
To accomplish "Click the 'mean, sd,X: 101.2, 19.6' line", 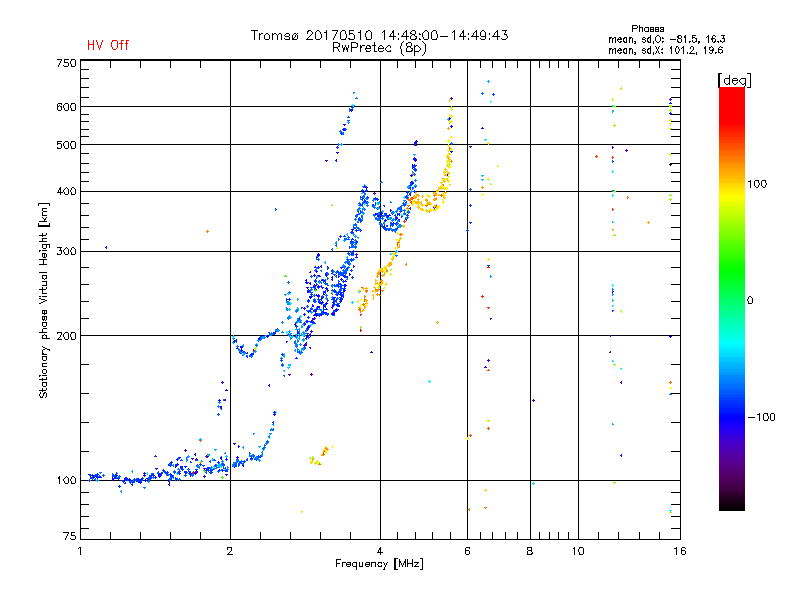I will pyautogui.click(x=665, y=50).
